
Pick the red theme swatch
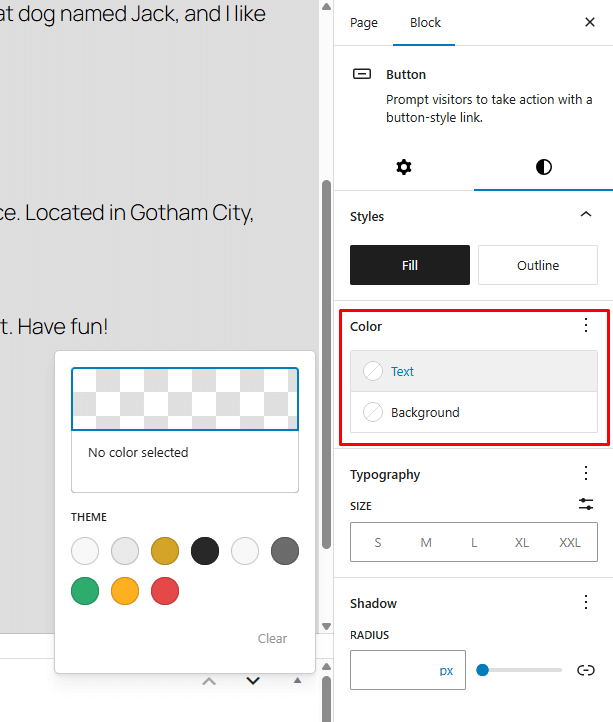[x=165, y=591]
